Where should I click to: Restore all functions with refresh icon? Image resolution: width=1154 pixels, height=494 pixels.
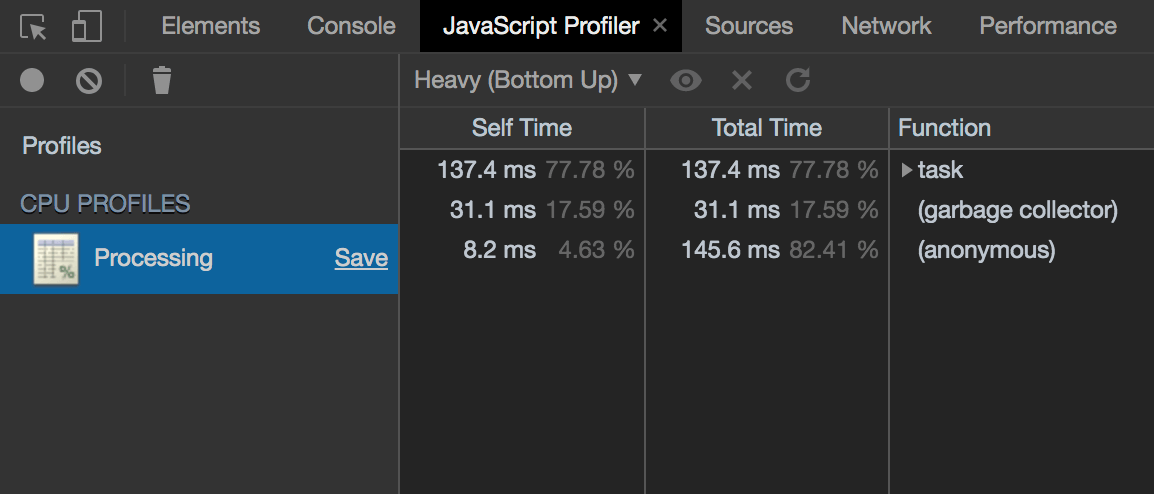(797, 80)
